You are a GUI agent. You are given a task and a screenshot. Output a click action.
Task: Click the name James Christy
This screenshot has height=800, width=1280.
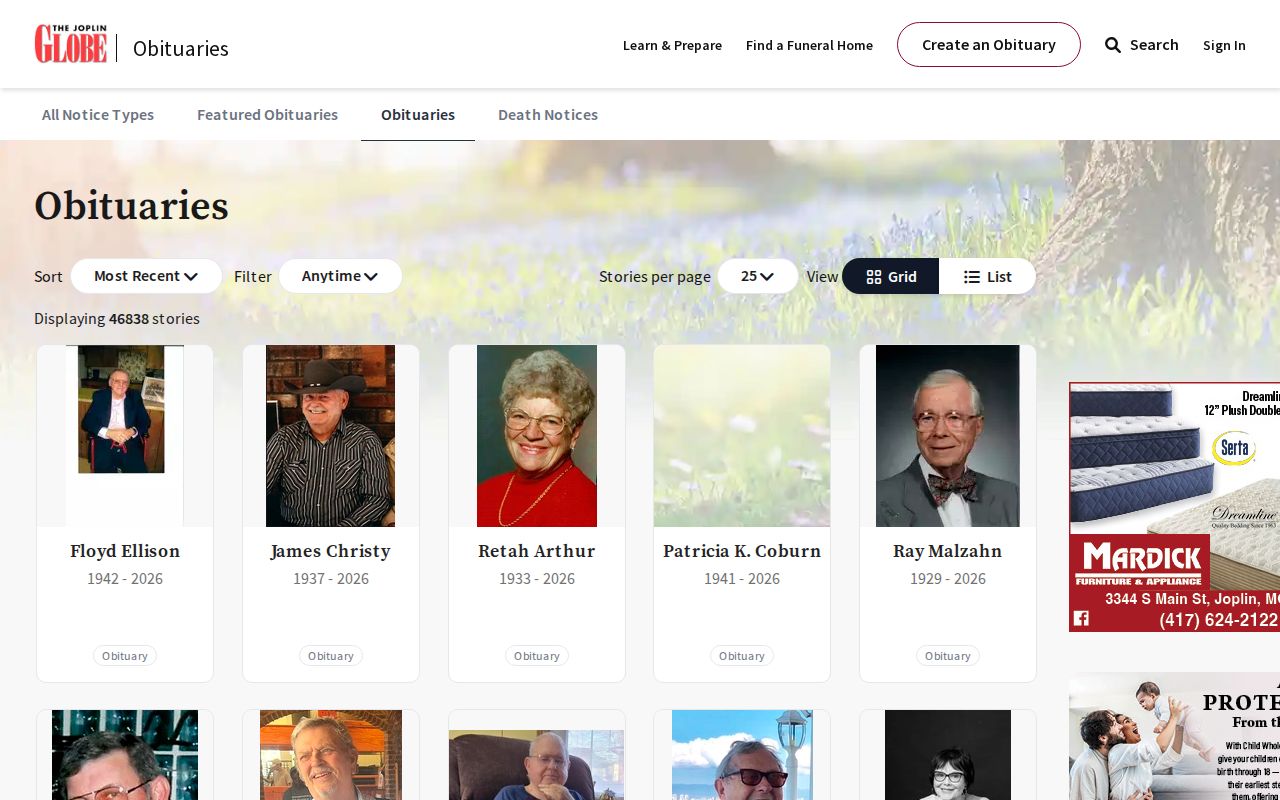[x=331, y=551]
